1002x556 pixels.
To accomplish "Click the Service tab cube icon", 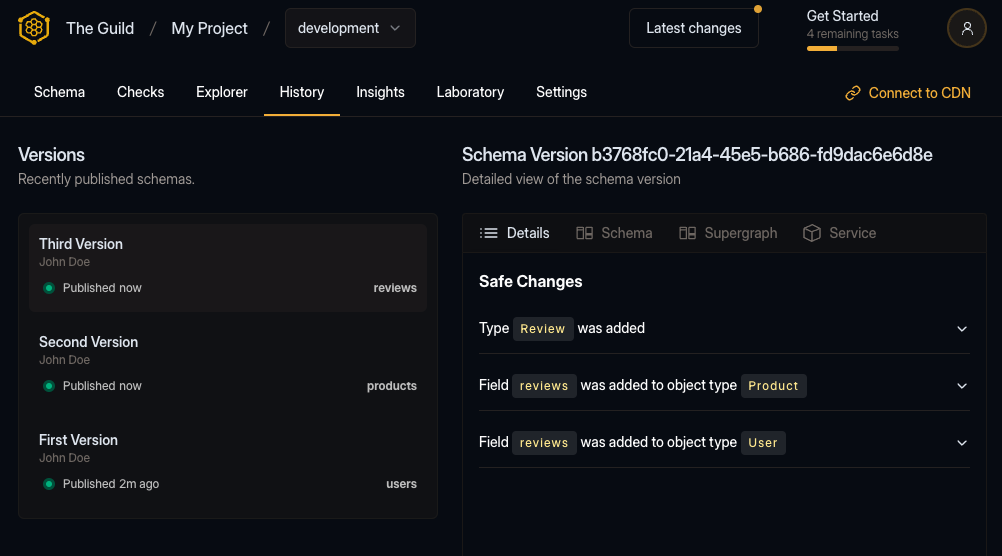I will click(812, 233).
